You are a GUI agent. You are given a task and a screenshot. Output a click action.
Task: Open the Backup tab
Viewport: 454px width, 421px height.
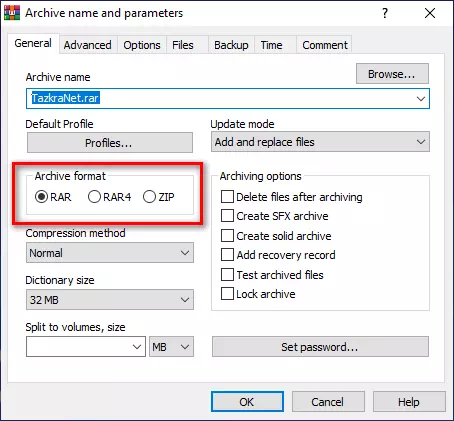[231, 45]
